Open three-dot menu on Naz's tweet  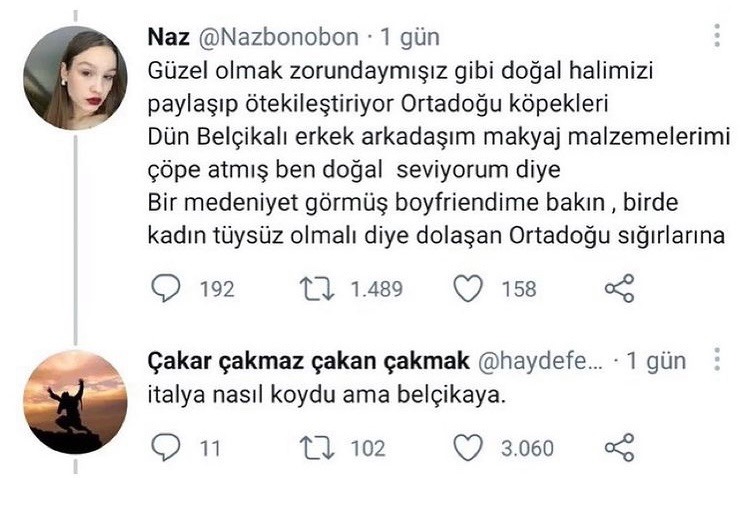(x=716, y=37)
